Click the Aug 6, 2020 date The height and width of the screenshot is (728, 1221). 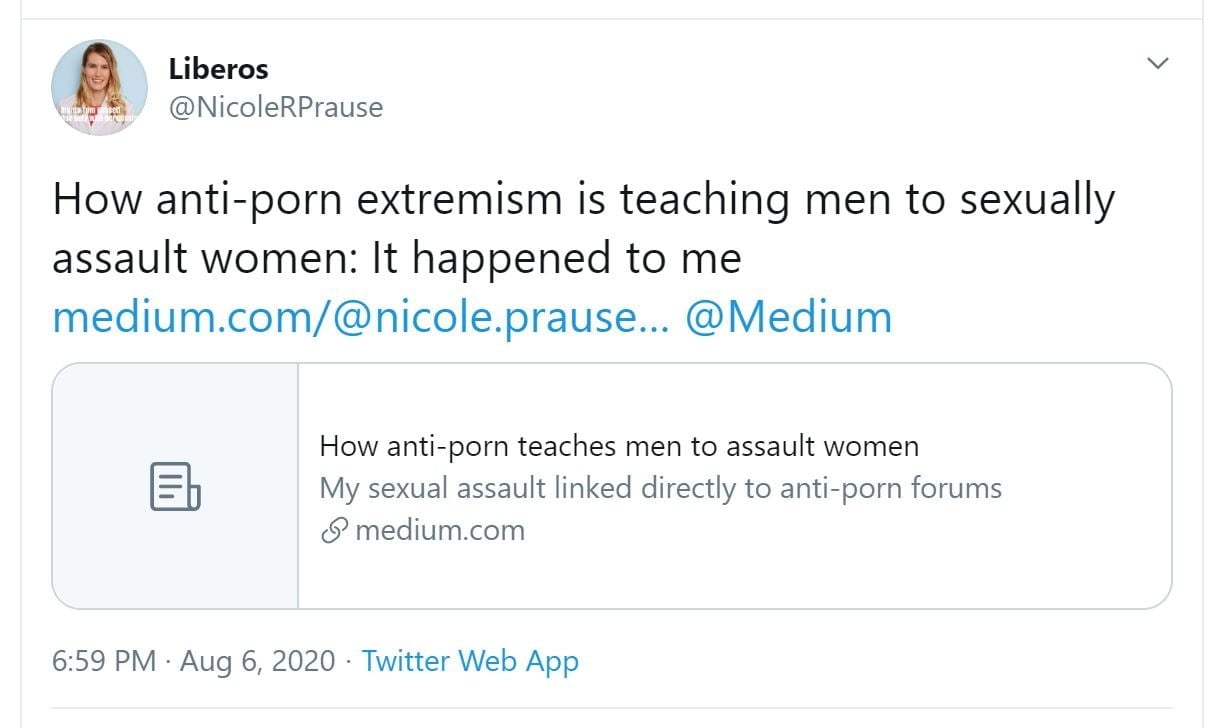pyautogui.click(x=257, y=661)
